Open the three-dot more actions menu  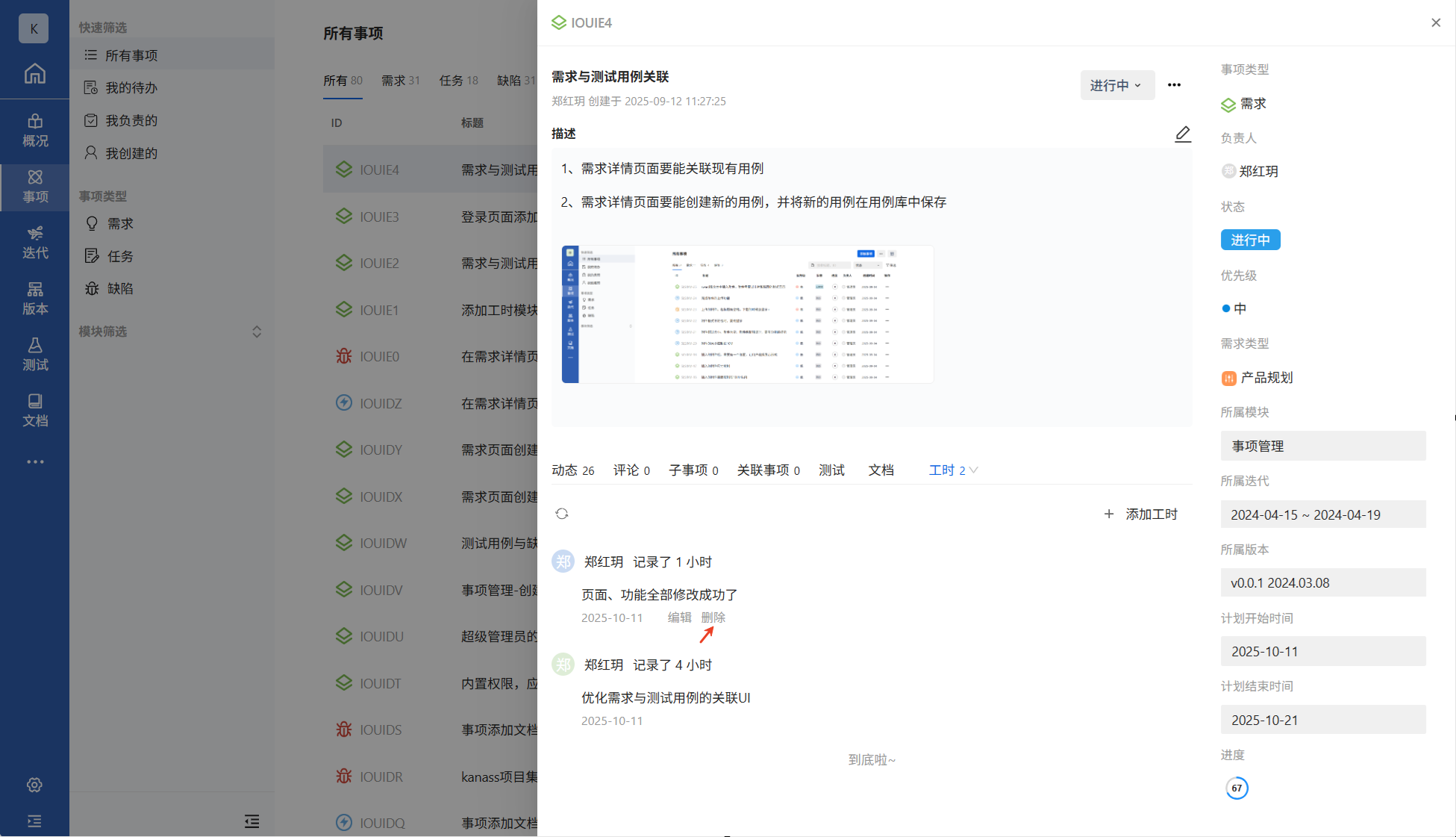(x=1174, y=85)
